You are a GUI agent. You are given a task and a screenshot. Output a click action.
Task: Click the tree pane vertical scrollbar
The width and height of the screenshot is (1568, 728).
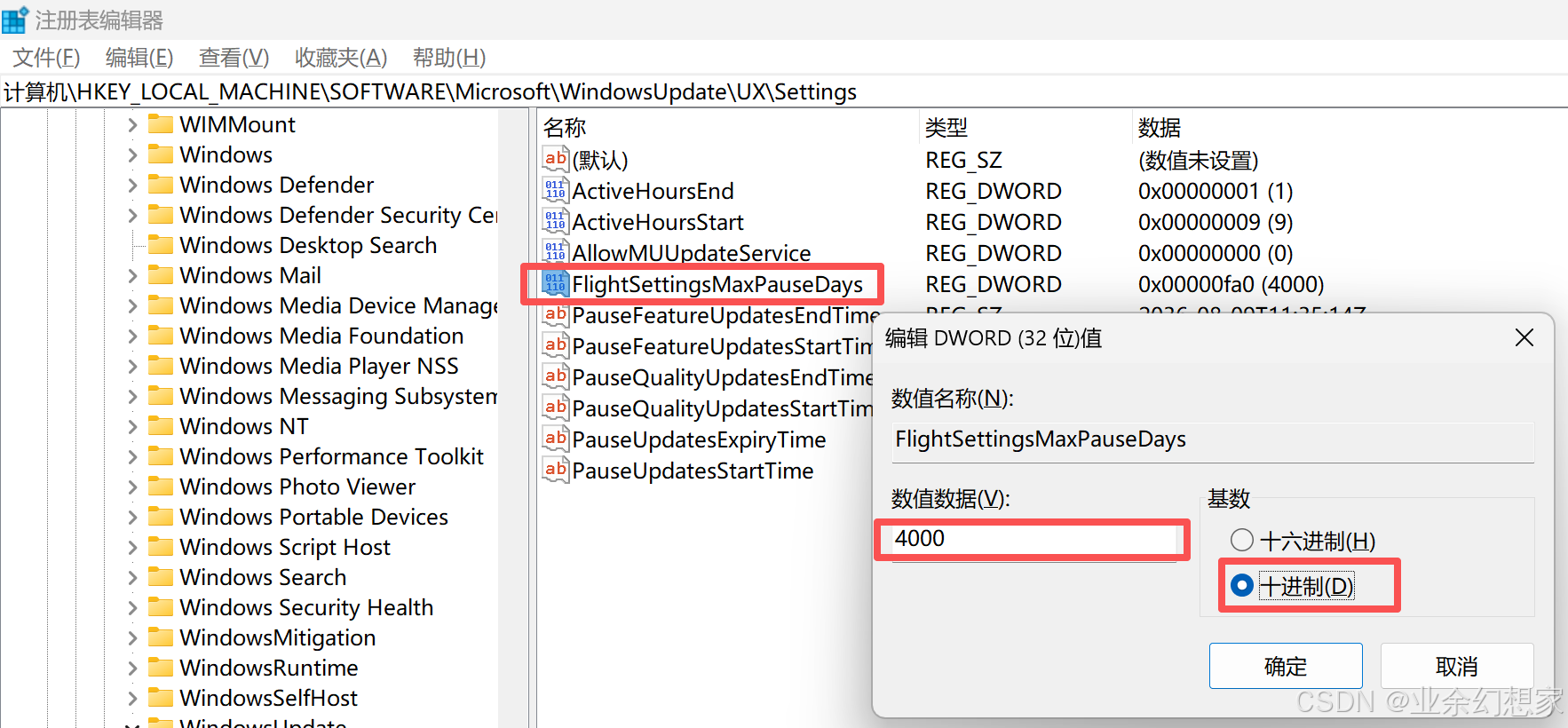pyautogui.click(x=512, y=417)
